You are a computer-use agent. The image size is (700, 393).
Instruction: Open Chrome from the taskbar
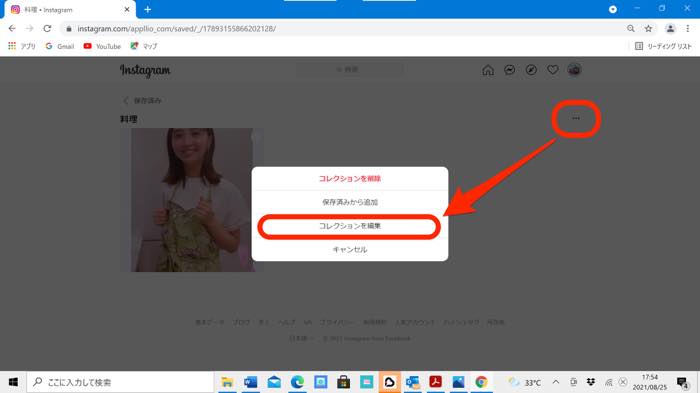[481, 382]
